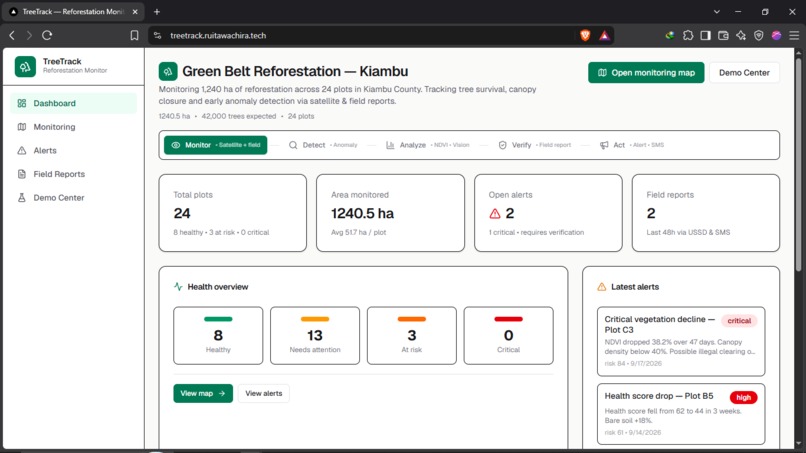Image resolution: width=806 pixels, height=453 pixels.
Task: Click the Open monitoring map button
Action: click(x=646, y=73)
